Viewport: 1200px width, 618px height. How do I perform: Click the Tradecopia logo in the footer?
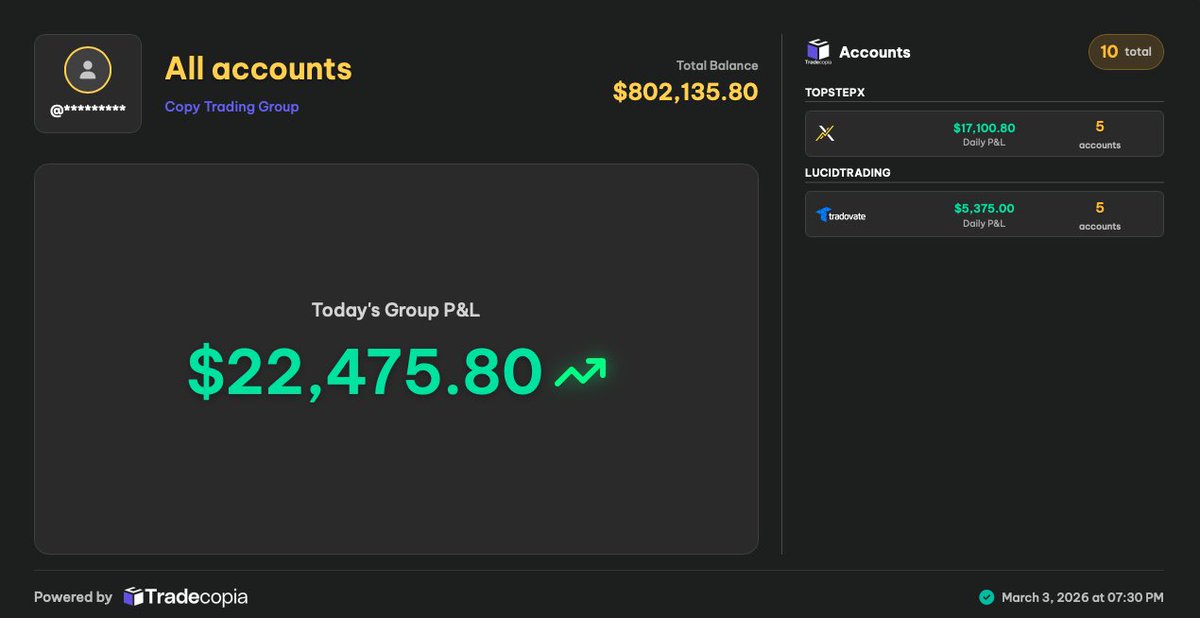click(185, 597)
